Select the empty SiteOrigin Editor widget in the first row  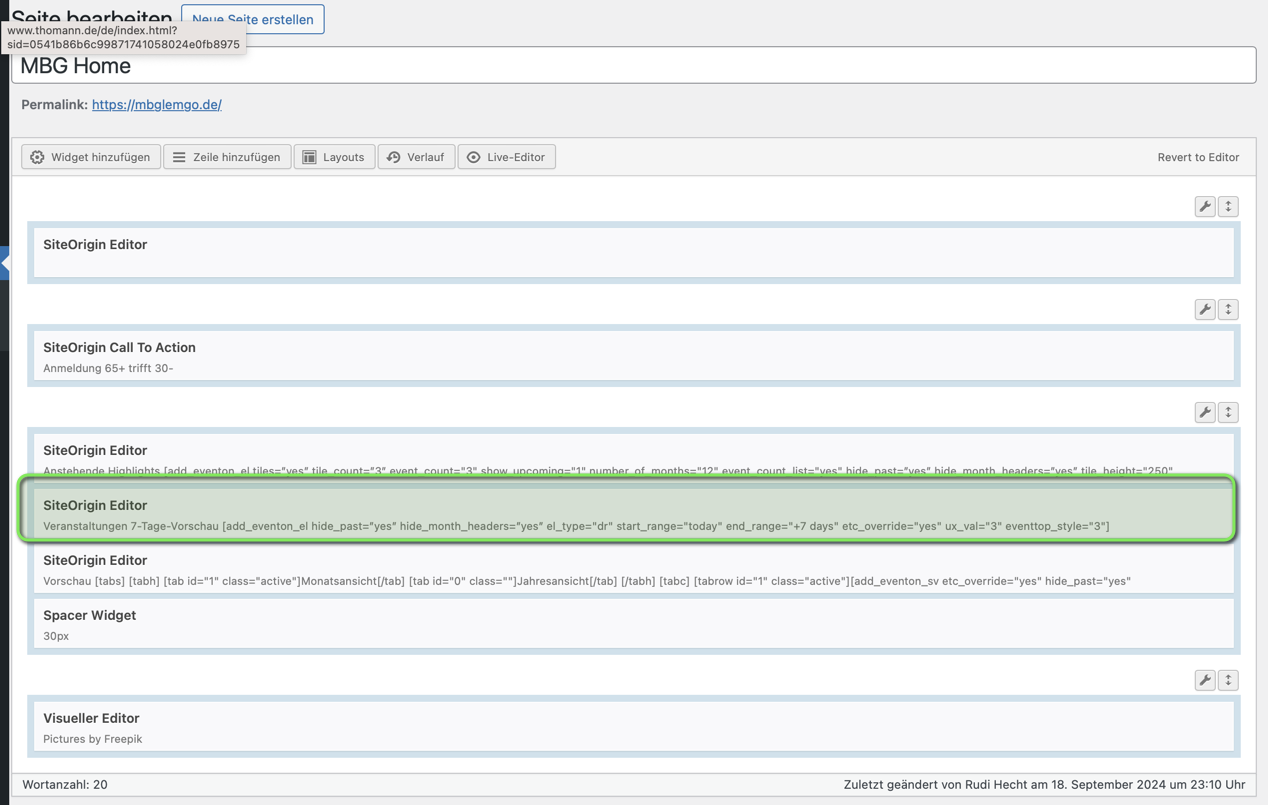click(x=634, y=253)
